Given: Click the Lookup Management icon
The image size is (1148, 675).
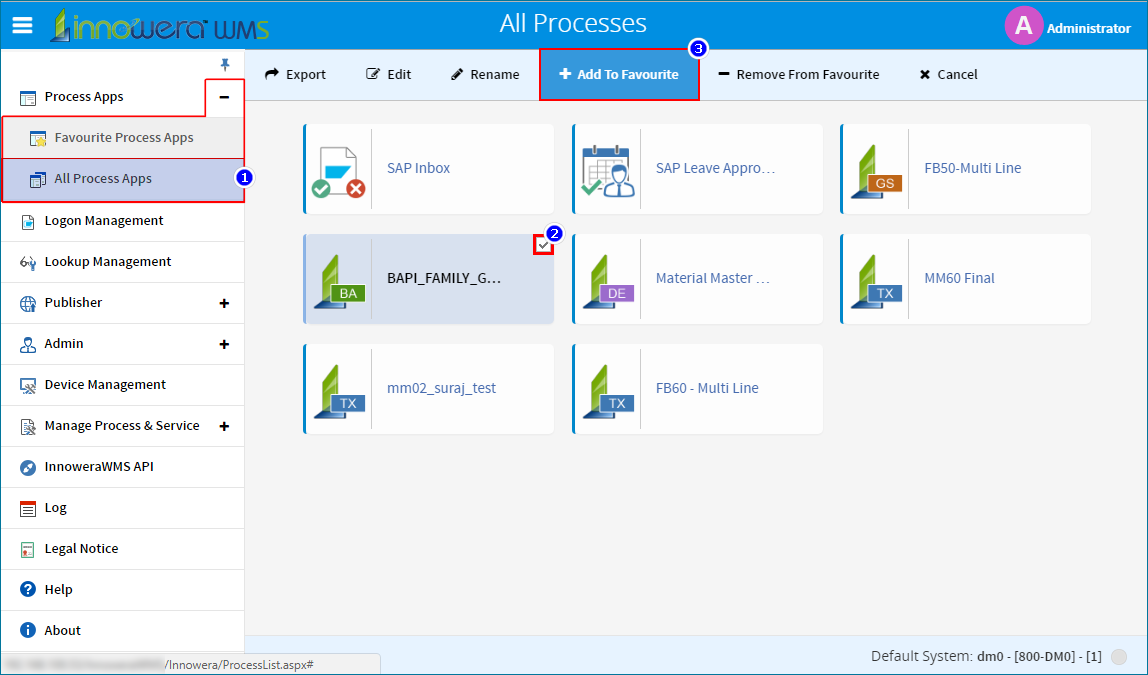Looking at the screenshot, I should point(28,263).
